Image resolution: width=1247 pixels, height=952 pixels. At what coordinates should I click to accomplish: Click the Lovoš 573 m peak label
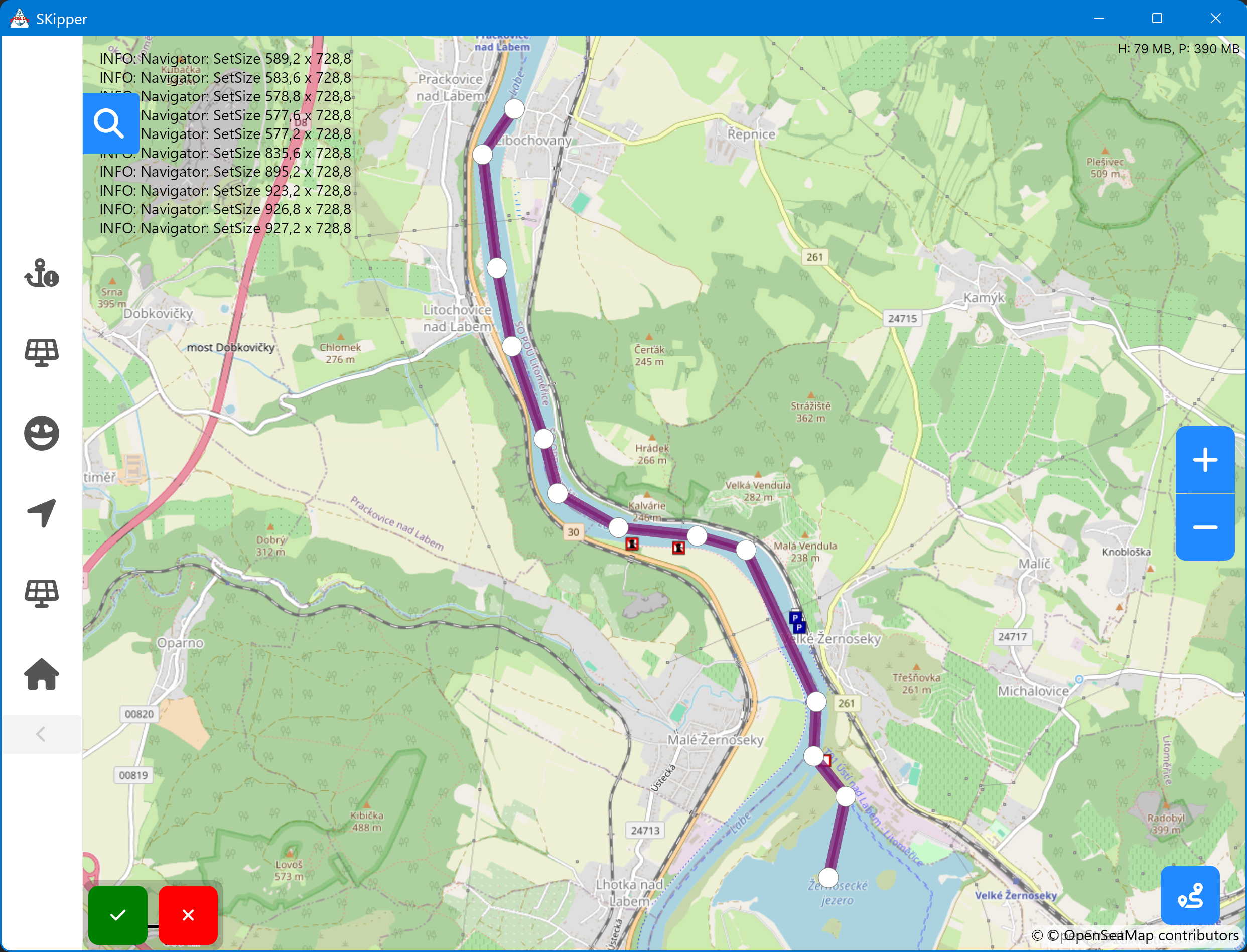289,870
